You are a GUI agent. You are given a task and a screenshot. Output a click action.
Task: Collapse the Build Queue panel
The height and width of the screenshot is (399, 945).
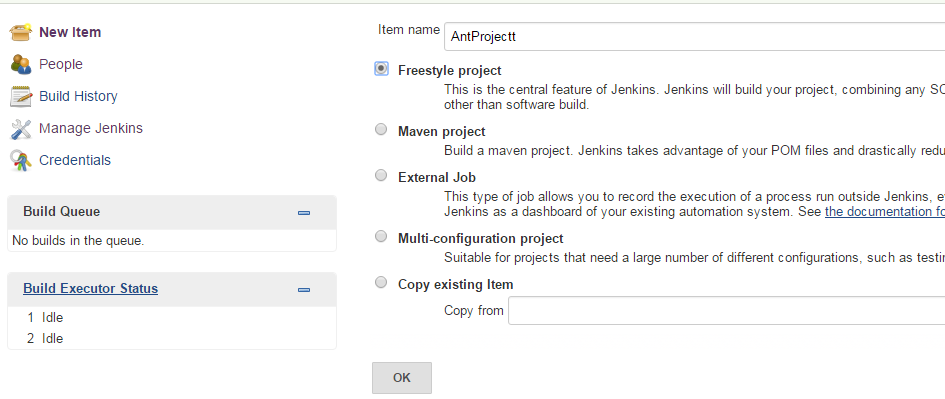[304, 212]
